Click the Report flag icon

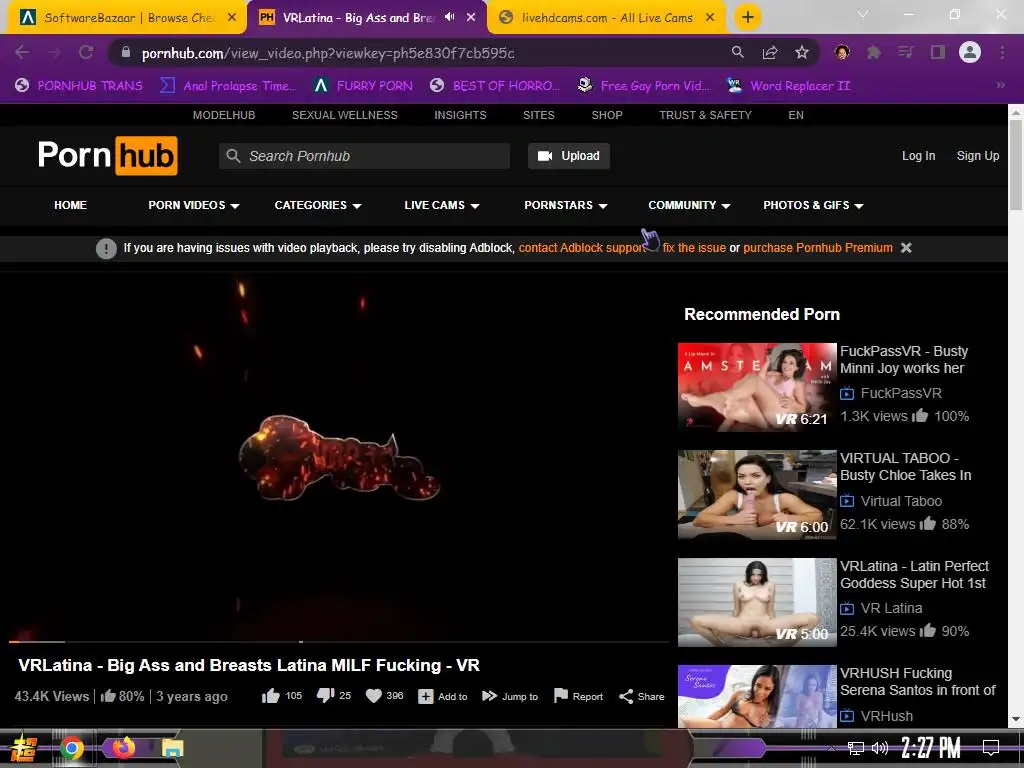(560, 696)
